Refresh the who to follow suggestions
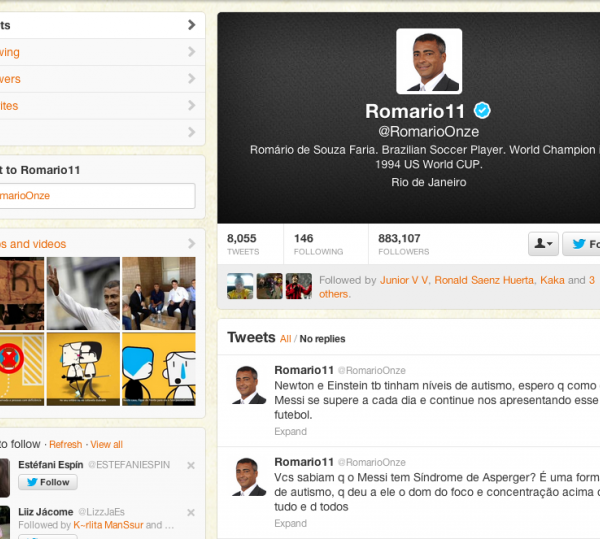The height and width of the screenshot is (539, 600). (x=65, y=444)
